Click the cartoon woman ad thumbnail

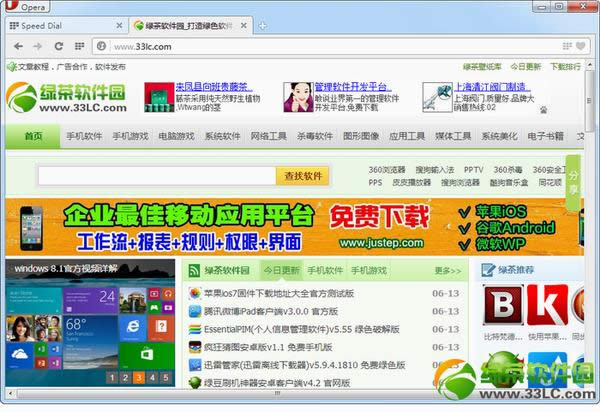(x=298, y=97)
